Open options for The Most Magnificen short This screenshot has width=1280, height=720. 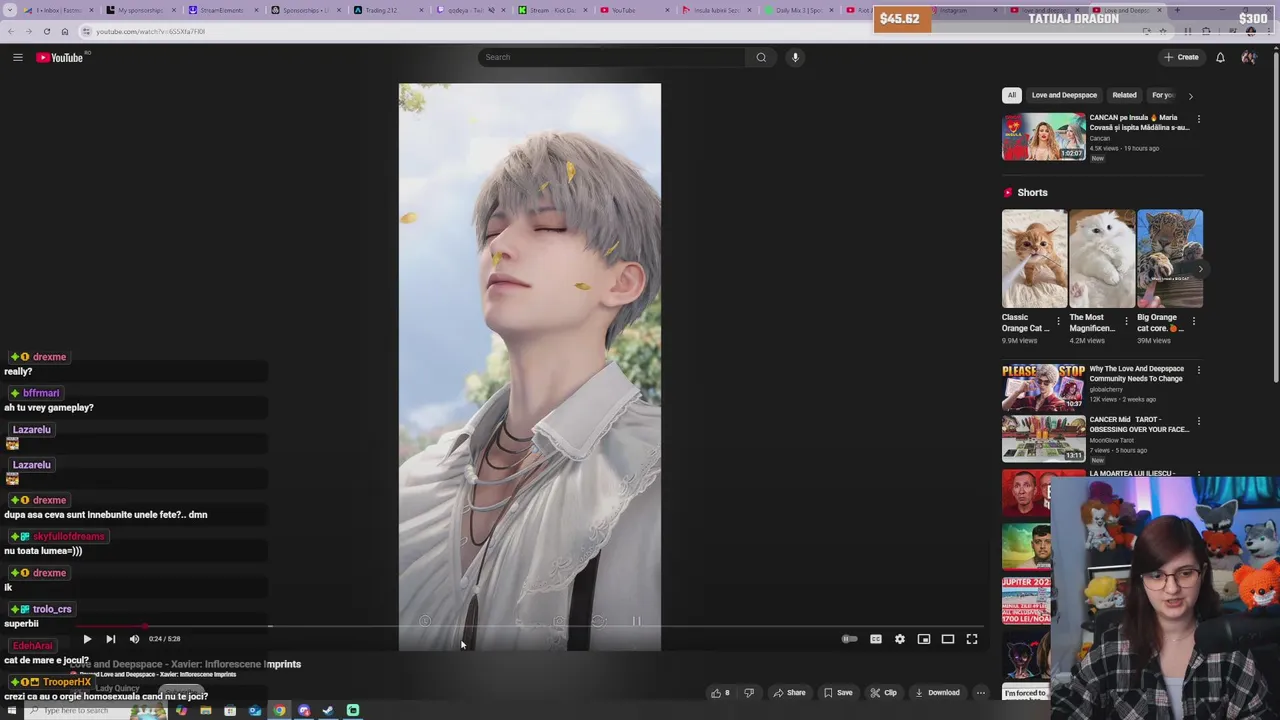(x=1126, y=322)
